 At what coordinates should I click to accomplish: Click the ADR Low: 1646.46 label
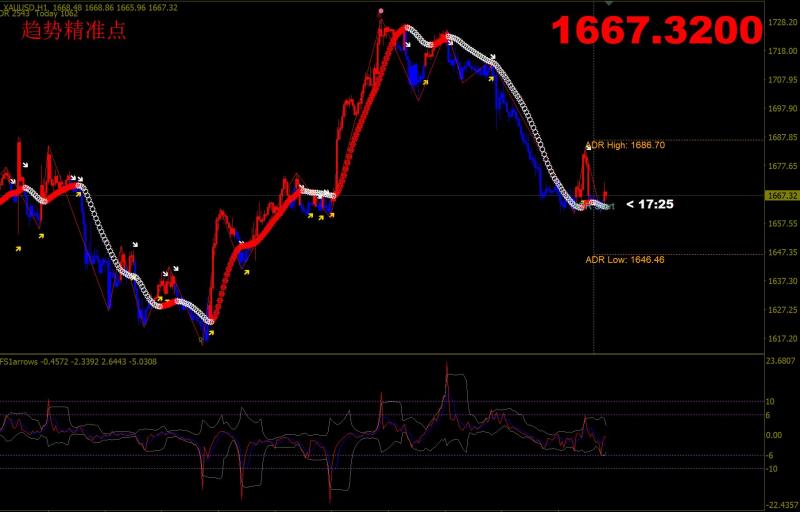coord(625,260)
